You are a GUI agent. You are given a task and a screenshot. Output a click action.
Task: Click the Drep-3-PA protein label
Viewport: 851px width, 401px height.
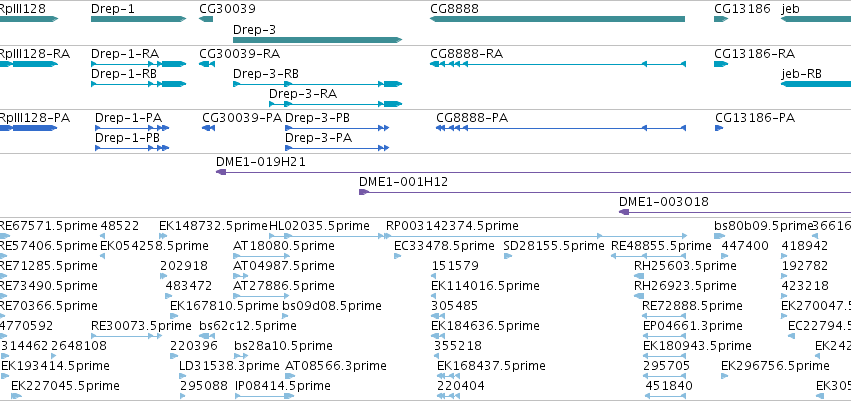coord(319,138)
